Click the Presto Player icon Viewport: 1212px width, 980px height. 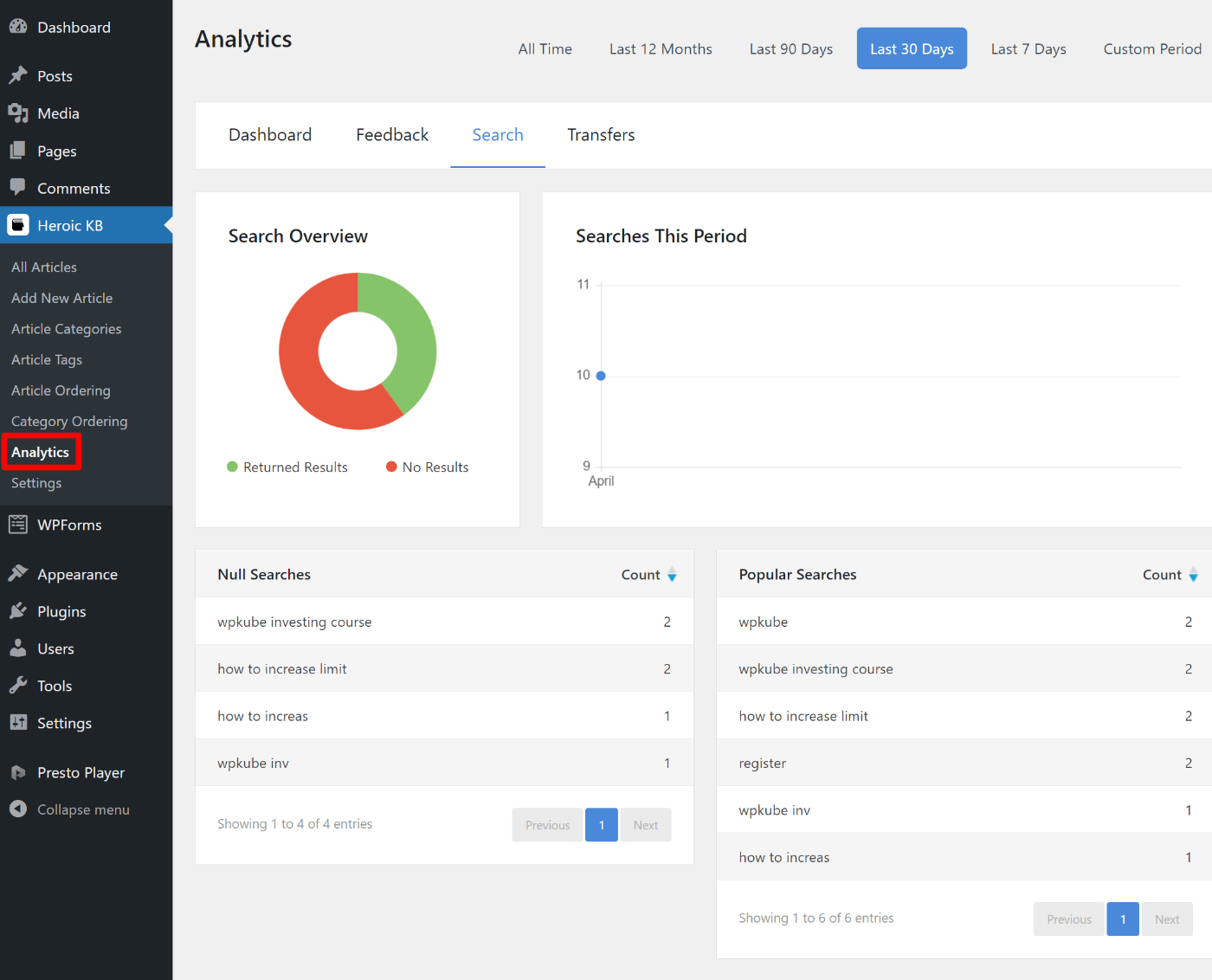tap(18, 772)
